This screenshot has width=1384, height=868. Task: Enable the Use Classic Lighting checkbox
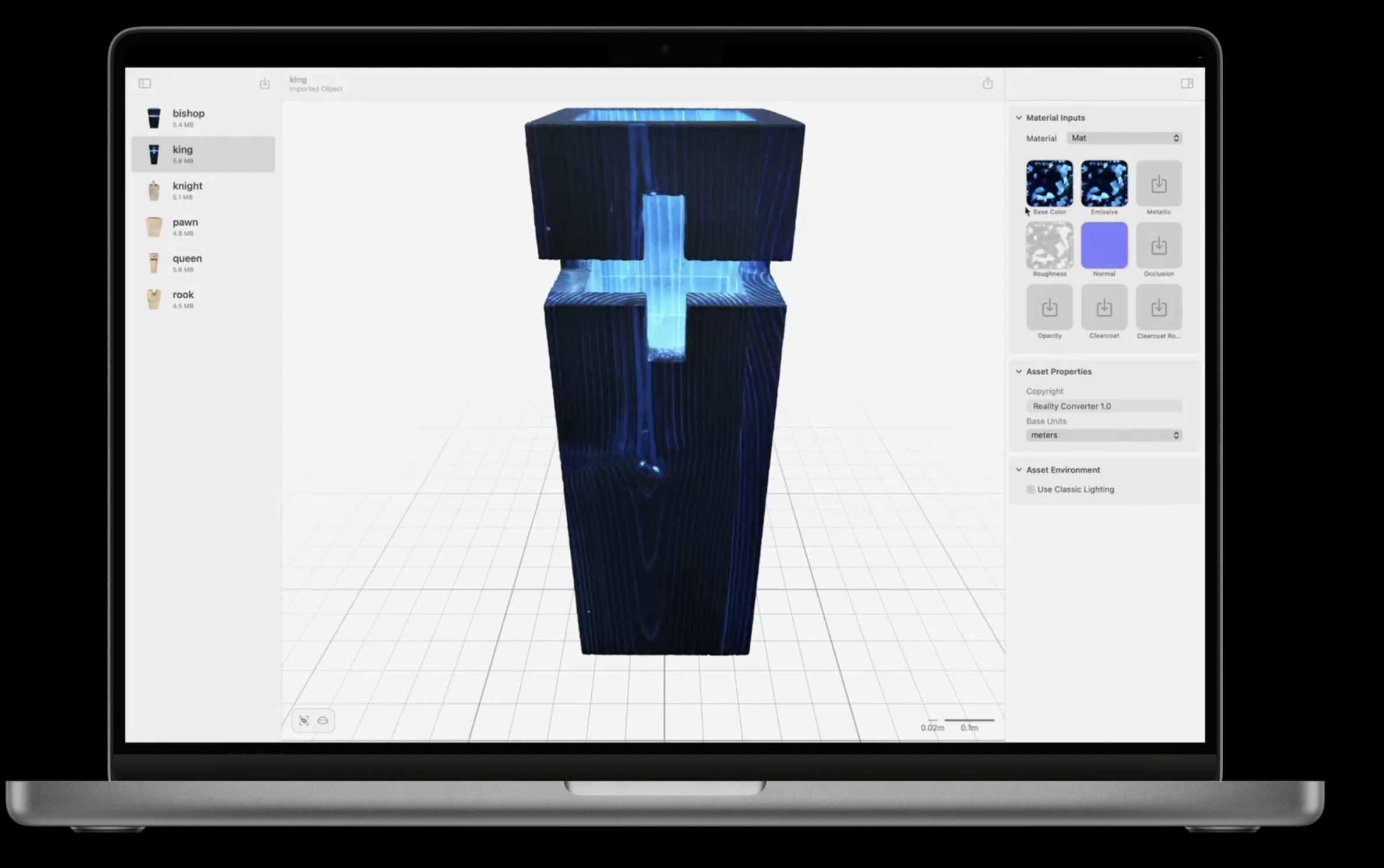[x=1030, y=489]
